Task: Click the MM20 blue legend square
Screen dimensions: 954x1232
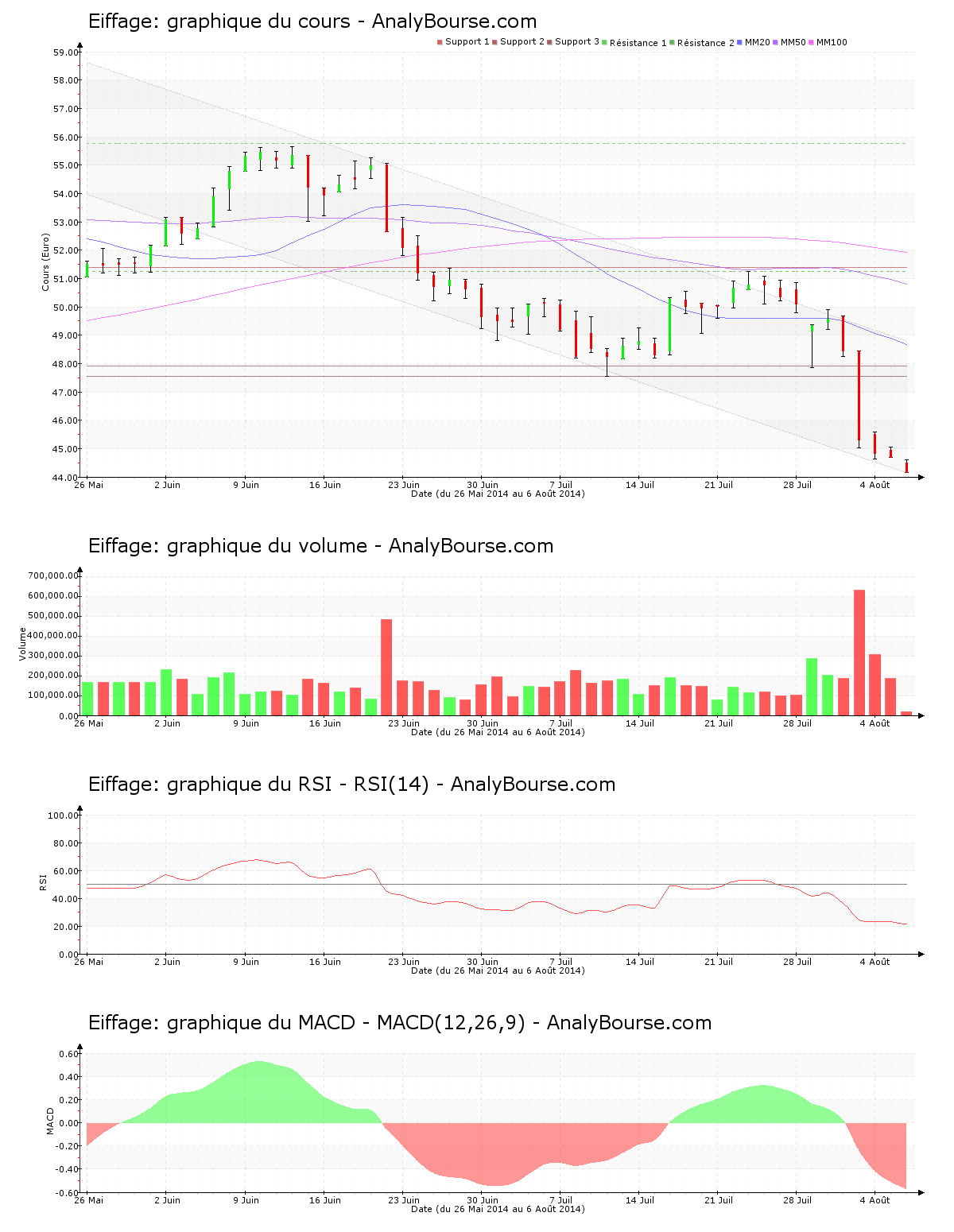Action: [739, 42]
